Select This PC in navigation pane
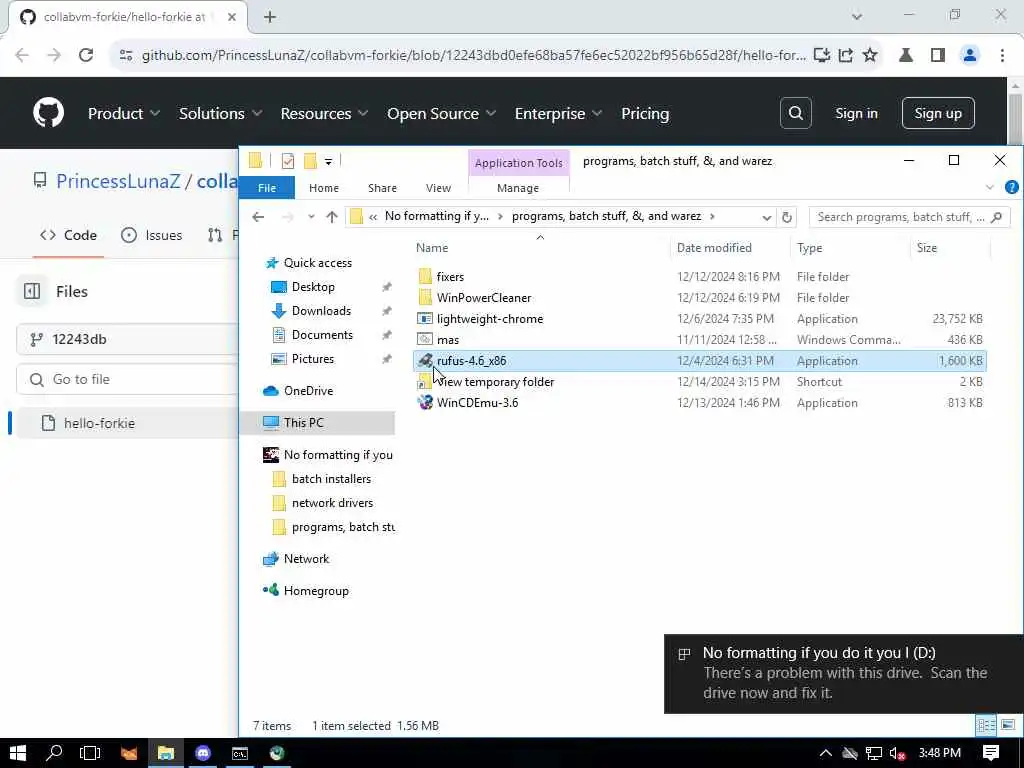The image size is (1024, 768). coord(318,423)
